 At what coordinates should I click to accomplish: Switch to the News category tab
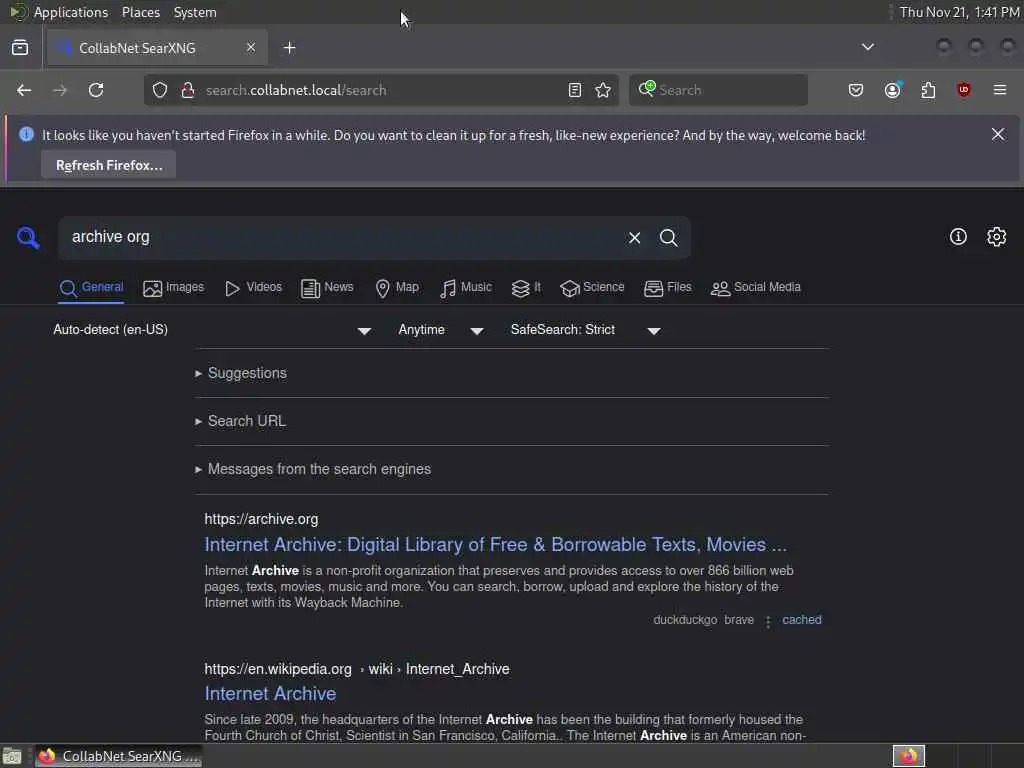(x=327, y=287)
